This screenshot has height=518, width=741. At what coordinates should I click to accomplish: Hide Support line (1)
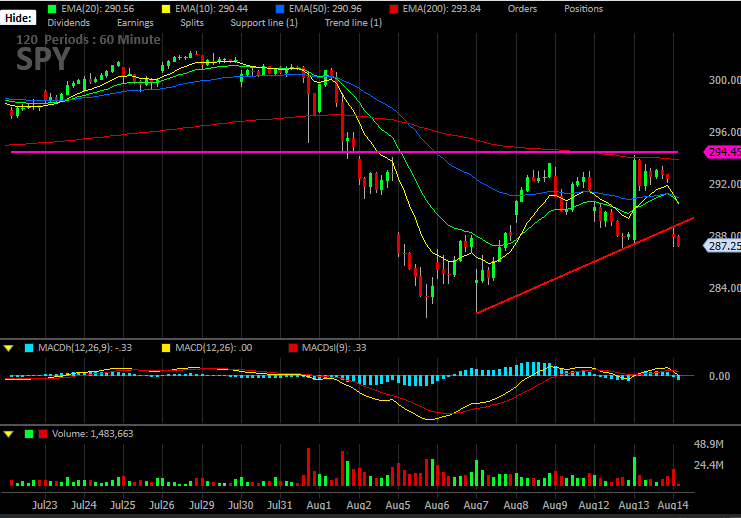(x=264, y=23)
